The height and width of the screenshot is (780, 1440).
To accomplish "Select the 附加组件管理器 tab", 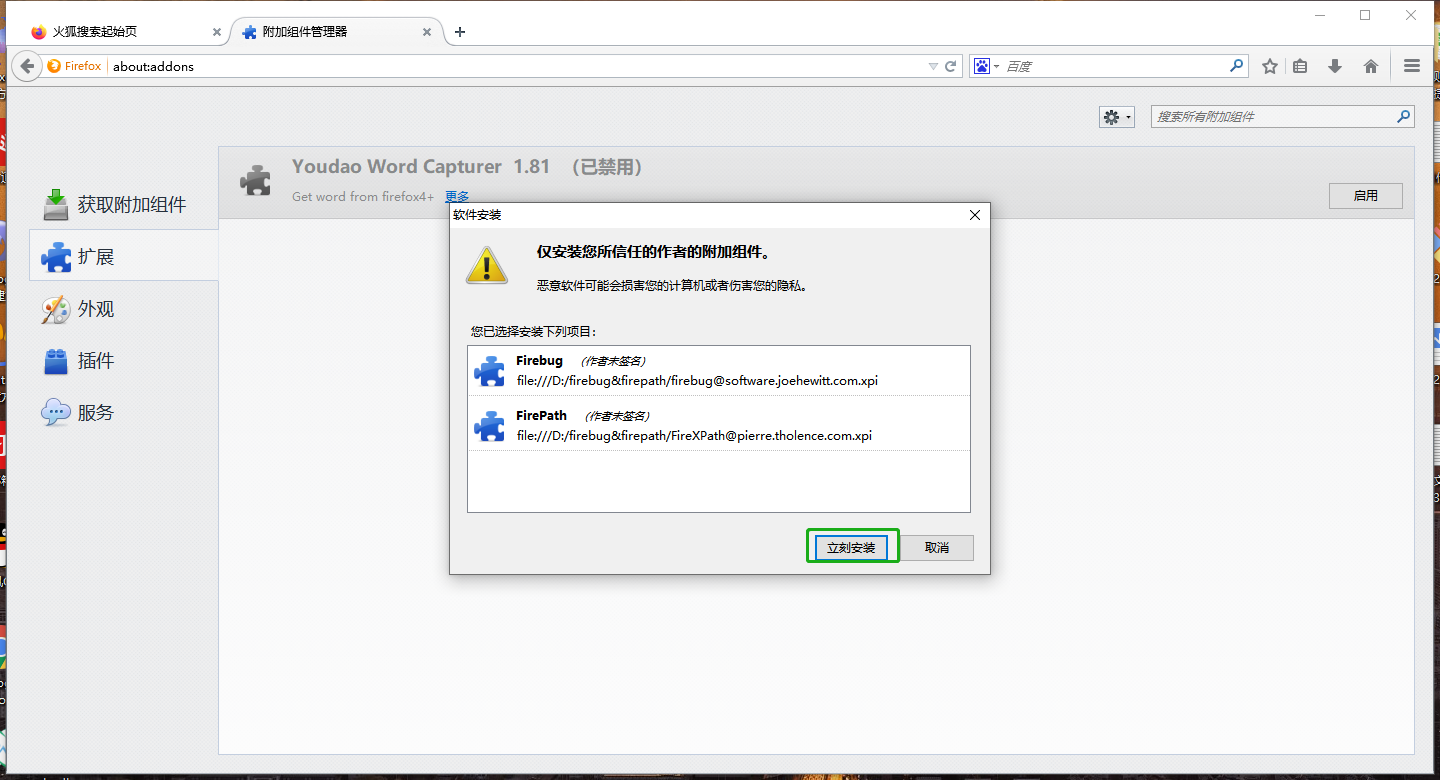I will [336, 32].
